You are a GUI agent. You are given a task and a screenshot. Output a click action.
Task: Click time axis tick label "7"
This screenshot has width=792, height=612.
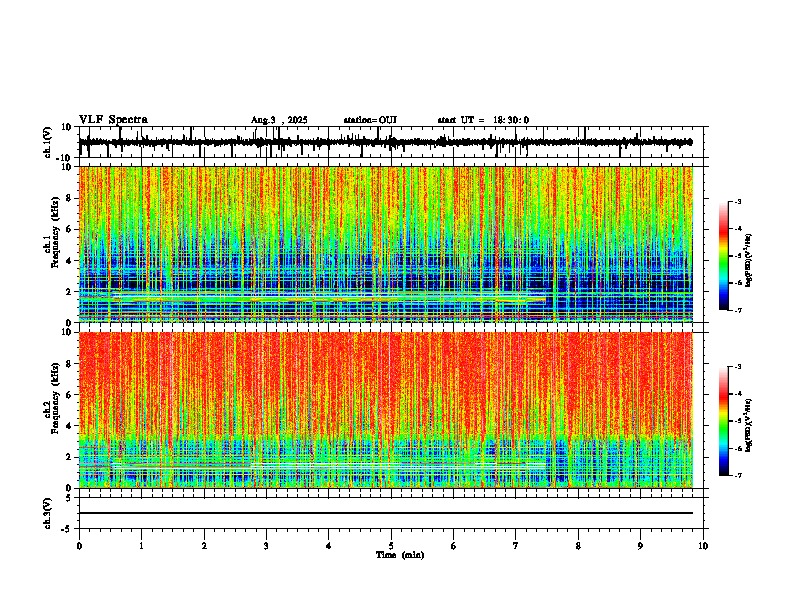tap(516, 546)
